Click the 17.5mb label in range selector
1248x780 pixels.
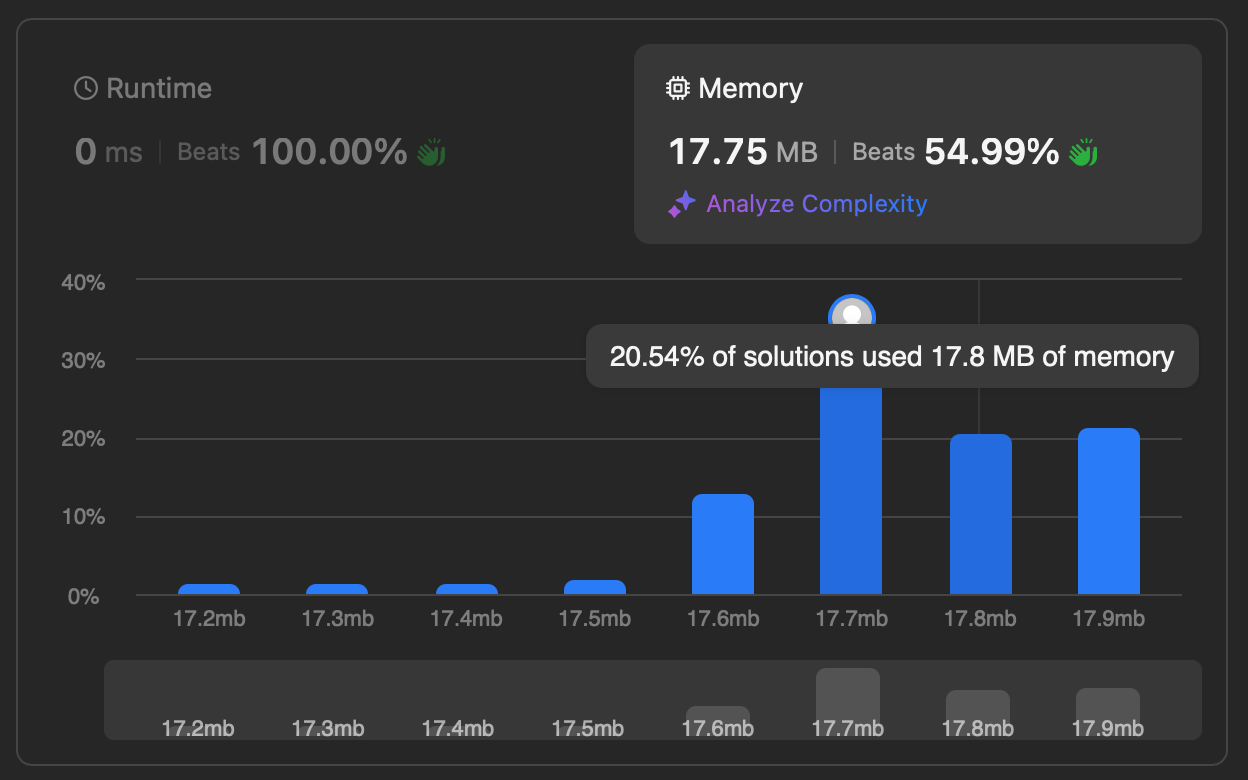click(x=588, y=728)
